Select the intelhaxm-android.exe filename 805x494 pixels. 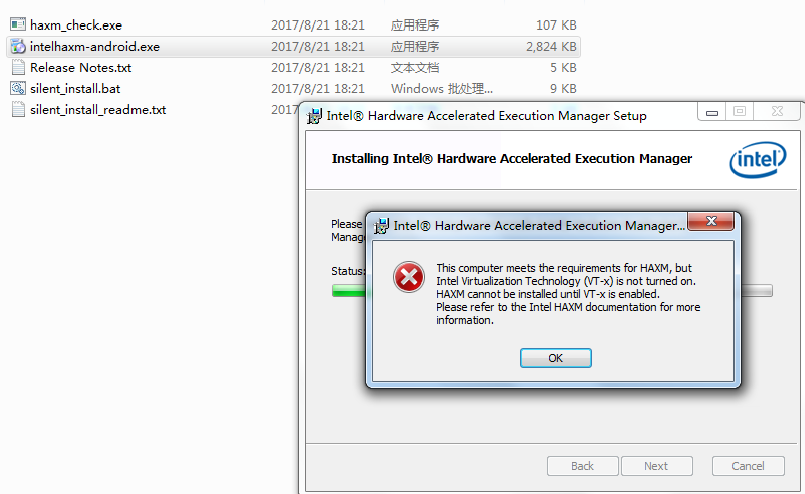[x=95, y=47]
